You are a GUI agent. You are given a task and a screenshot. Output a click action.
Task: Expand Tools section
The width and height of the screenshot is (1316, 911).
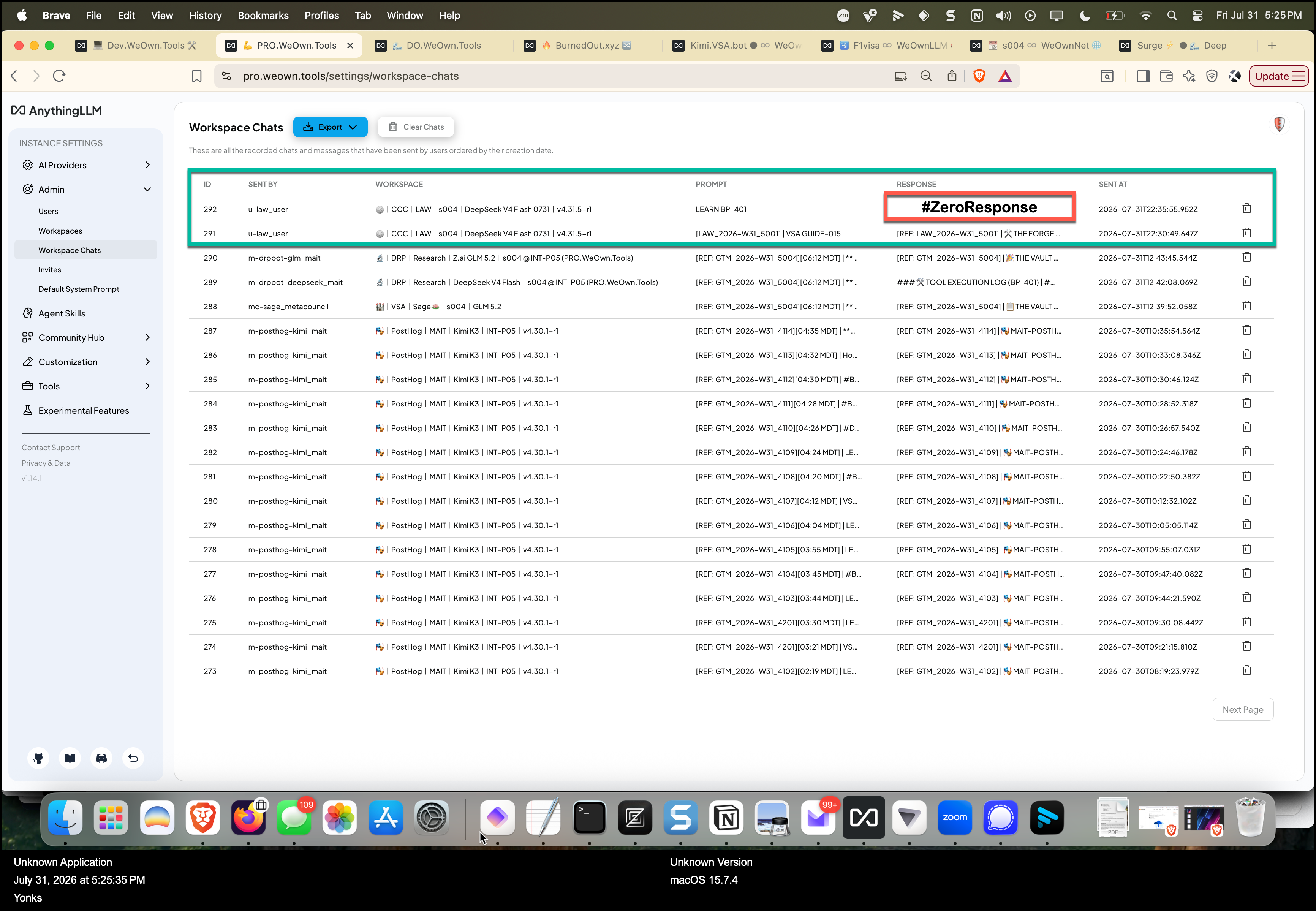click(85, 386)
